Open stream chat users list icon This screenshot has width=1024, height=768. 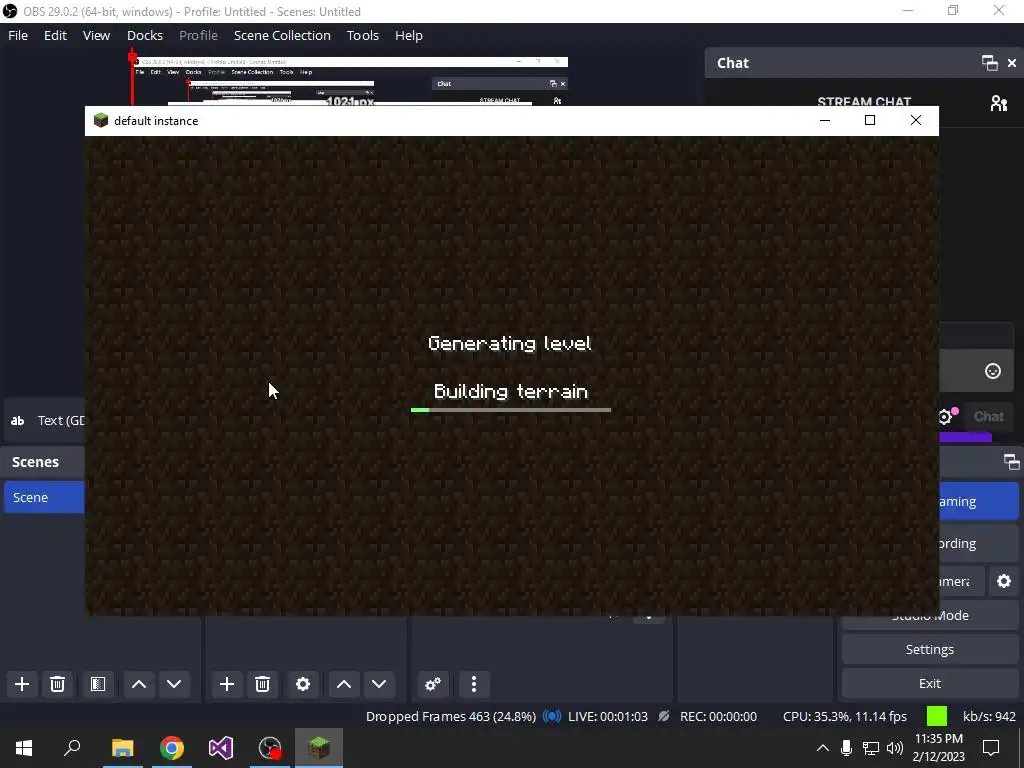click(x=999, y=103)
